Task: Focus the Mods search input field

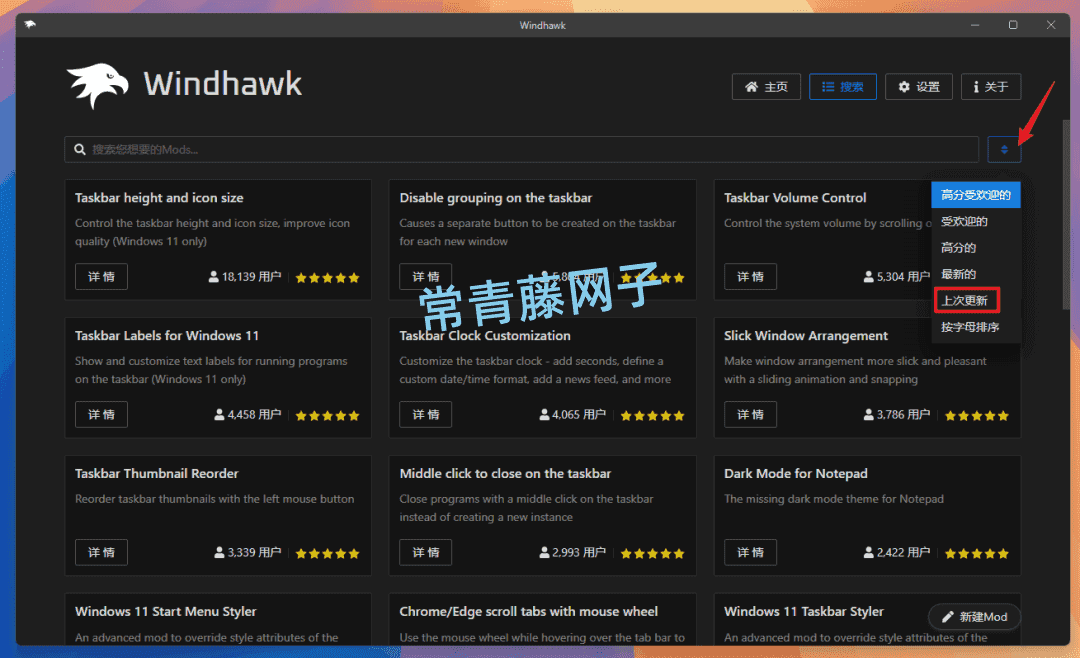Action: pyautogui.click(x=521, y=150)
